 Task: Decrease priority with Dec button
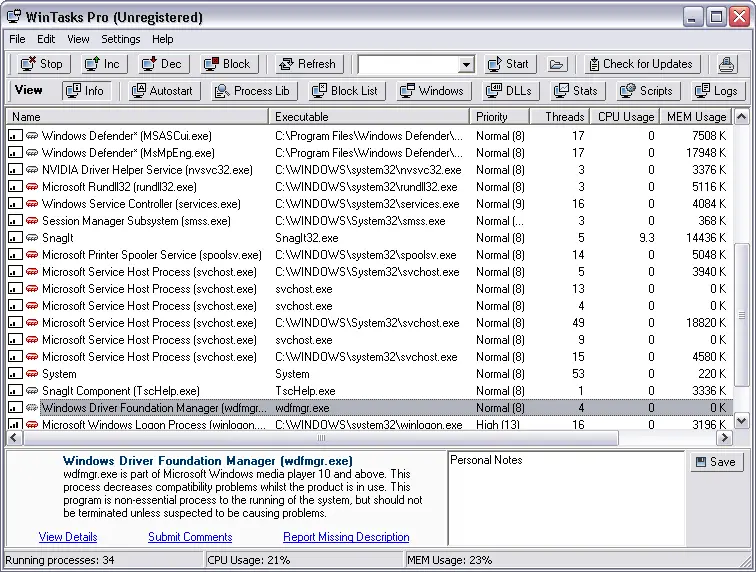161,64
